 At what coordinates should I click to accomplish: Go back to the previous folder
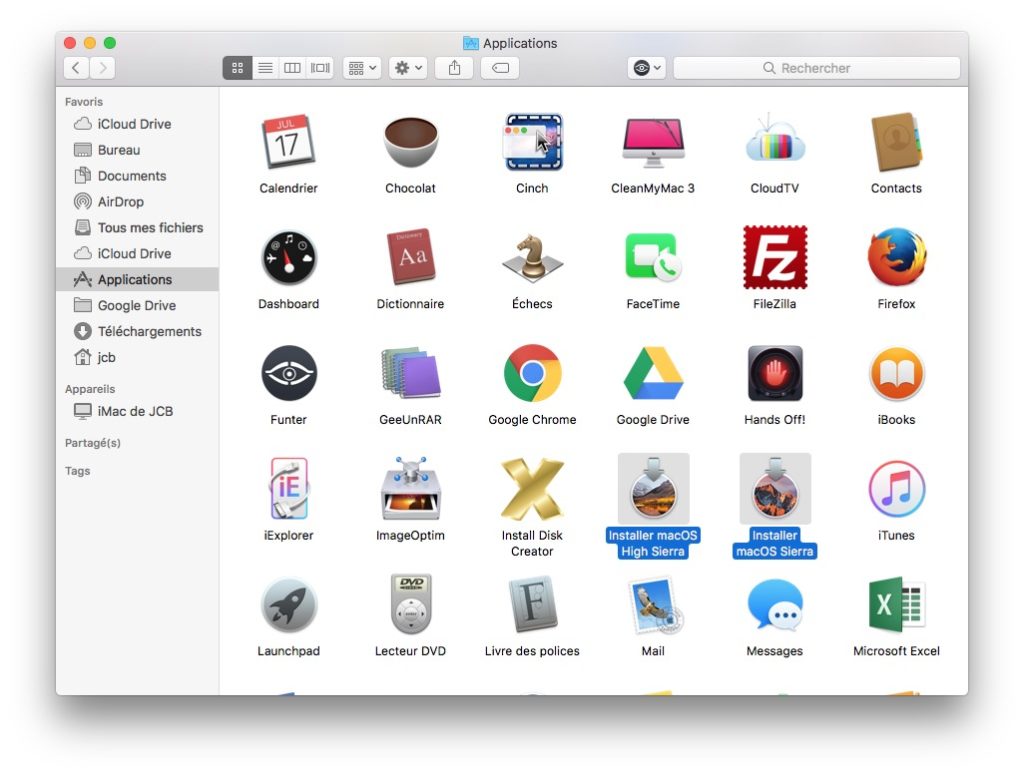tap(76, 68)
